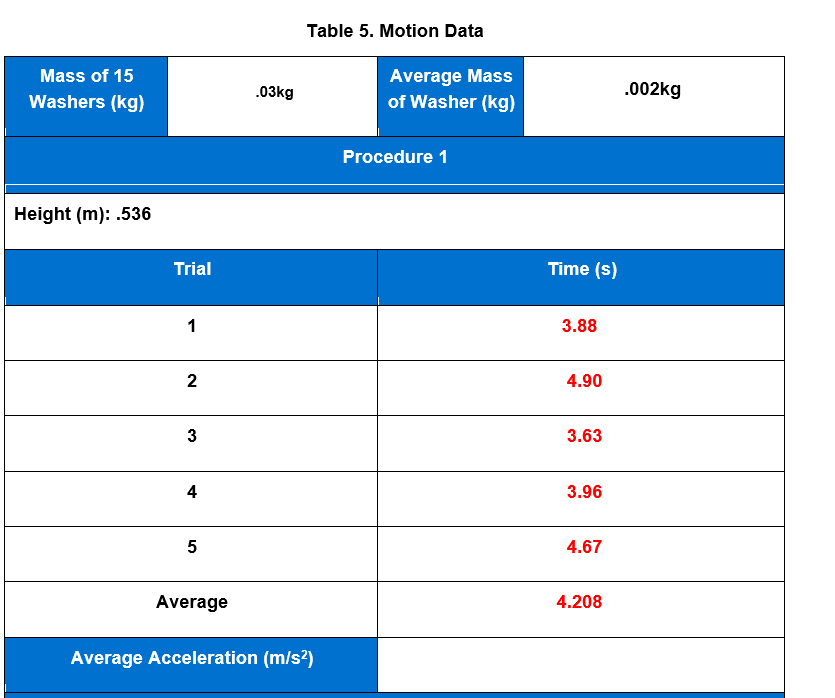Image resolution: width=835 pixels, height=698 pixels.
Task: Select the Procedure 1 header bar
Action: coord(394,157)
